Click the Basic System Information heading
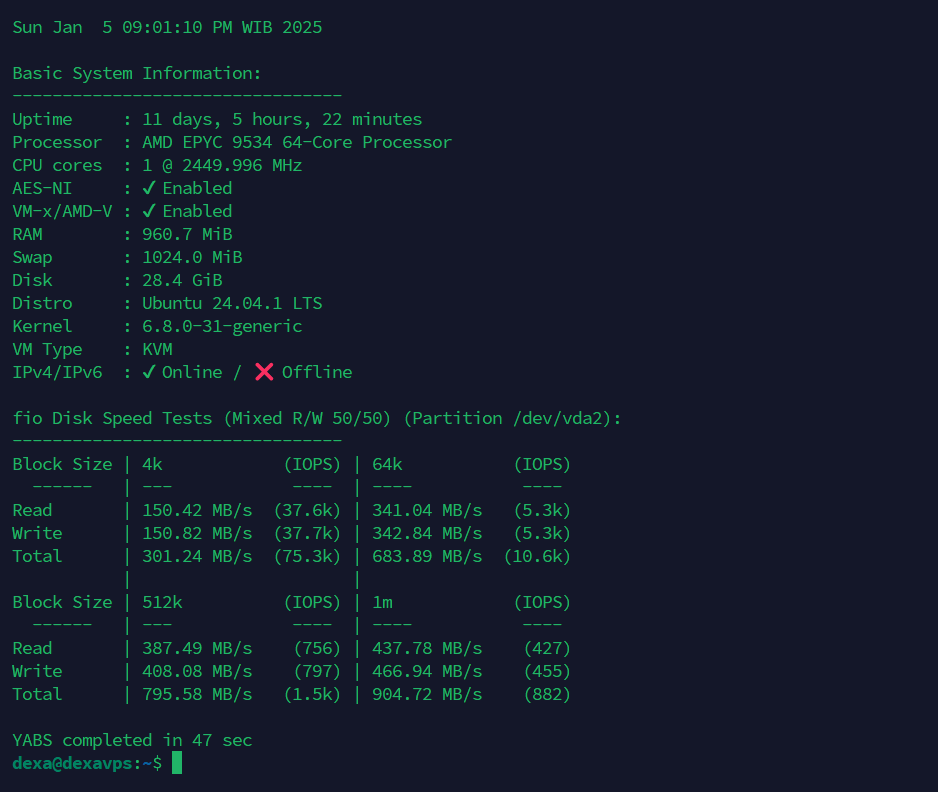 click(137, 73)
